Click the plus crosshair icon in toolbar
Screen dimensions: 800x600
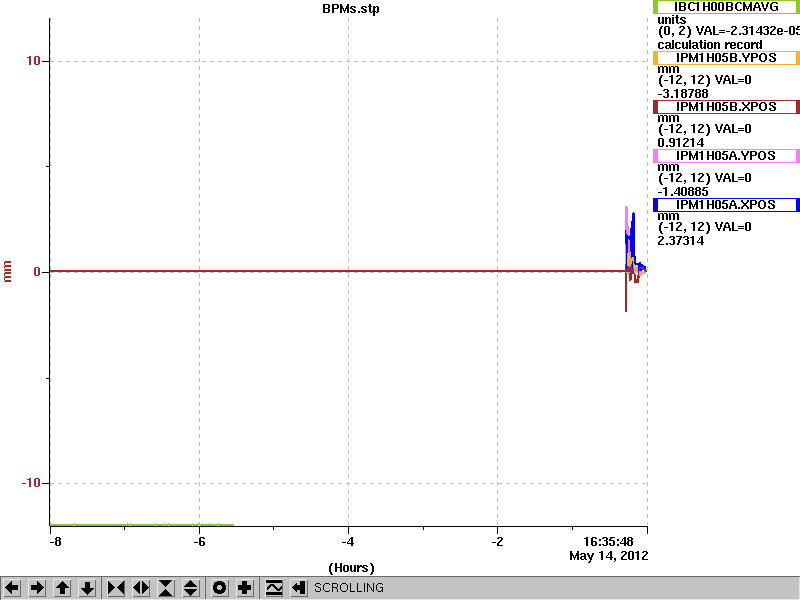244,588
